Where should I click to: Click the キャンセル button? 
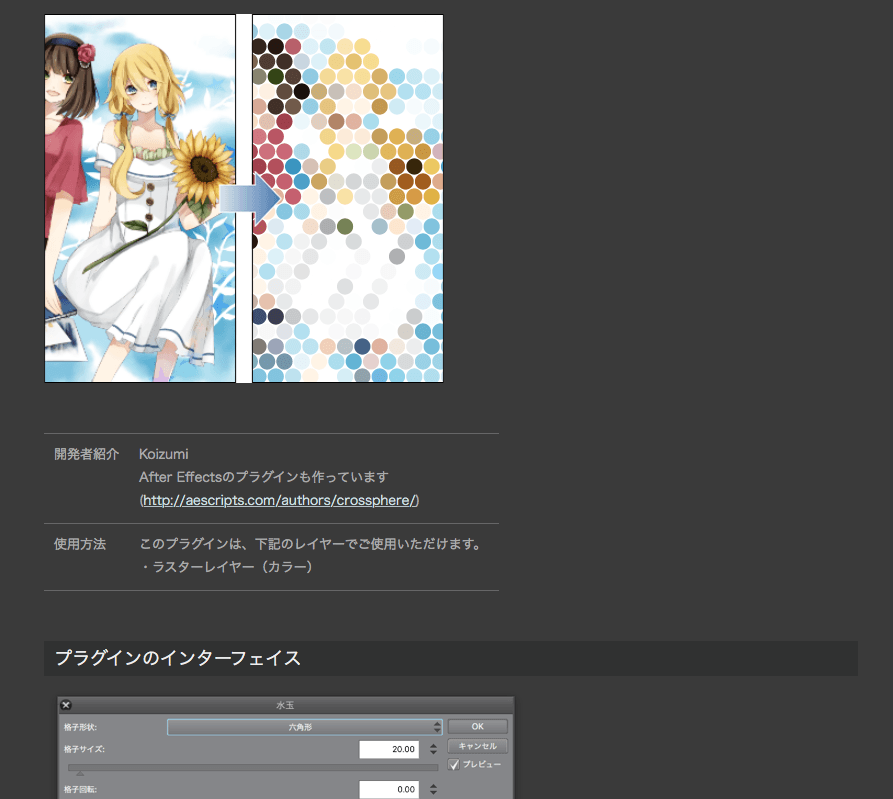477,746
